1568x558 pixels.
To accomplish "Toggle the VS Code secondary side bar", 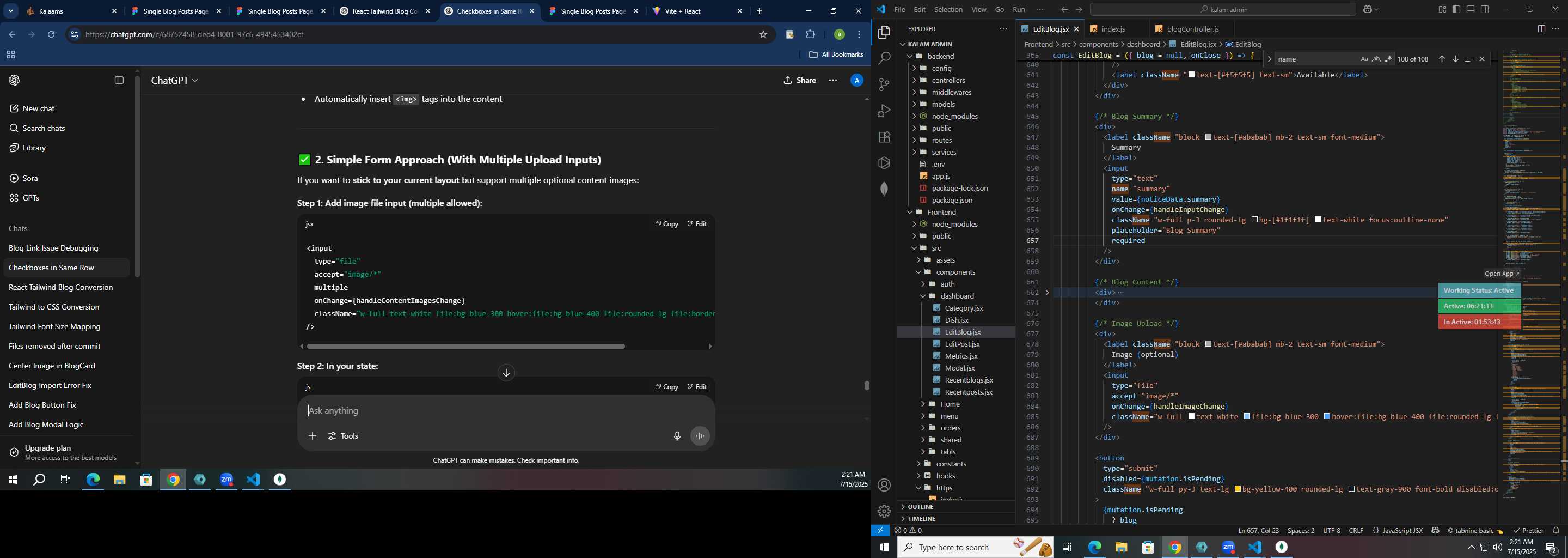I will coord(1485,9).
